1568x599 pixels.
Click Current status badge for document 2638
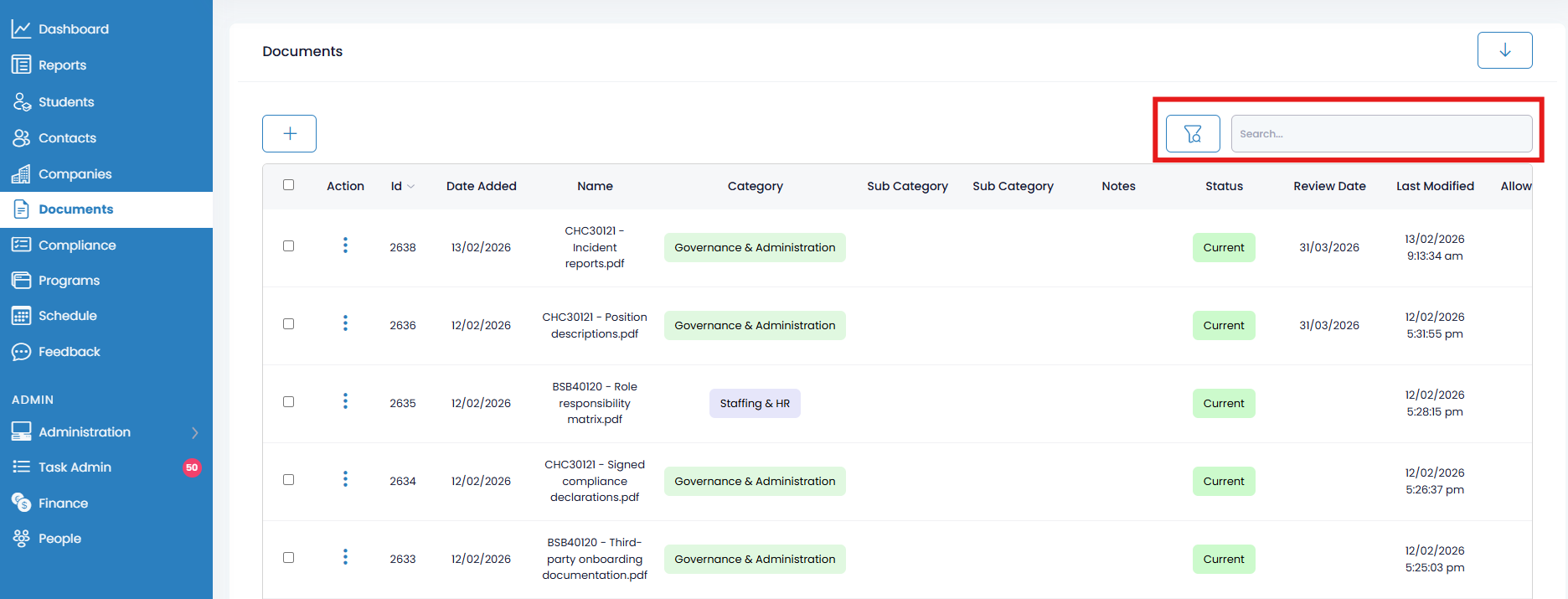[1223, 247]
